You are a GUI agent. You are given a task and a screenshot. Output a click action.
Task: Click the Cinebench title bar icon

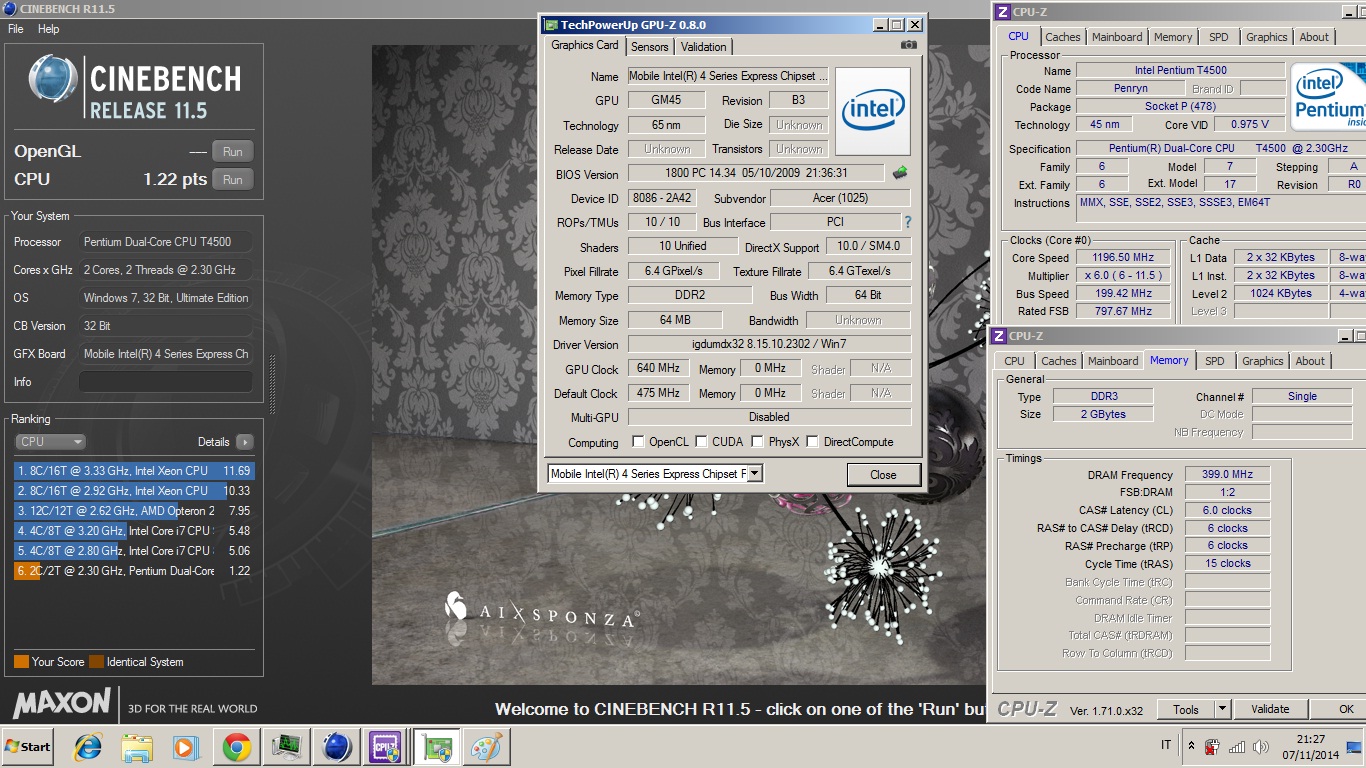9,9
